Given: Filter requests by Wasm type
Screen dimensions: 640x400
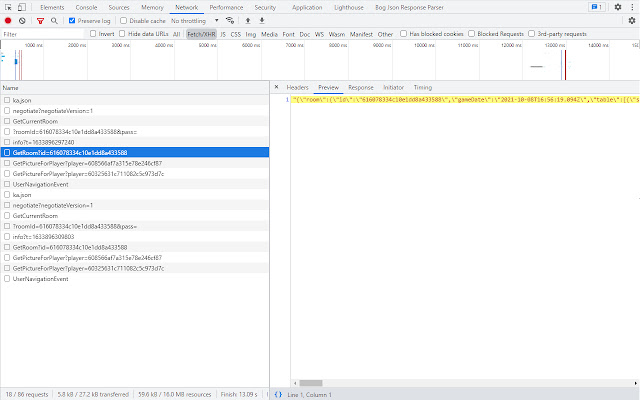Looking at the screenshot, I should (x=337, y=34).
